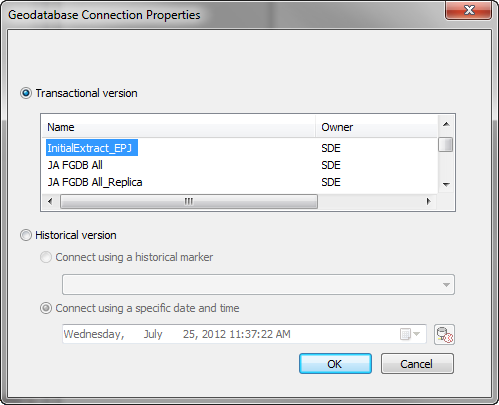Open the date and time dropdown arrow

point(417,334)
